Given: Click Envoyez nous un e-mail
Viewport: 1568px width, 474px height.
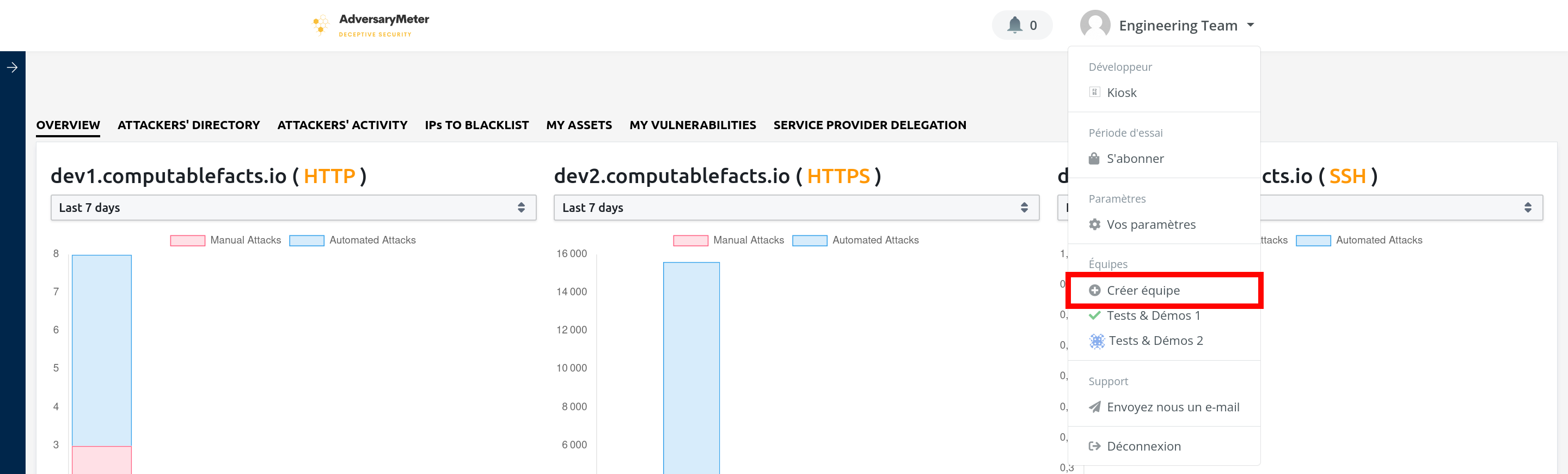Looking at the screenshot, I should [1172, 407].
